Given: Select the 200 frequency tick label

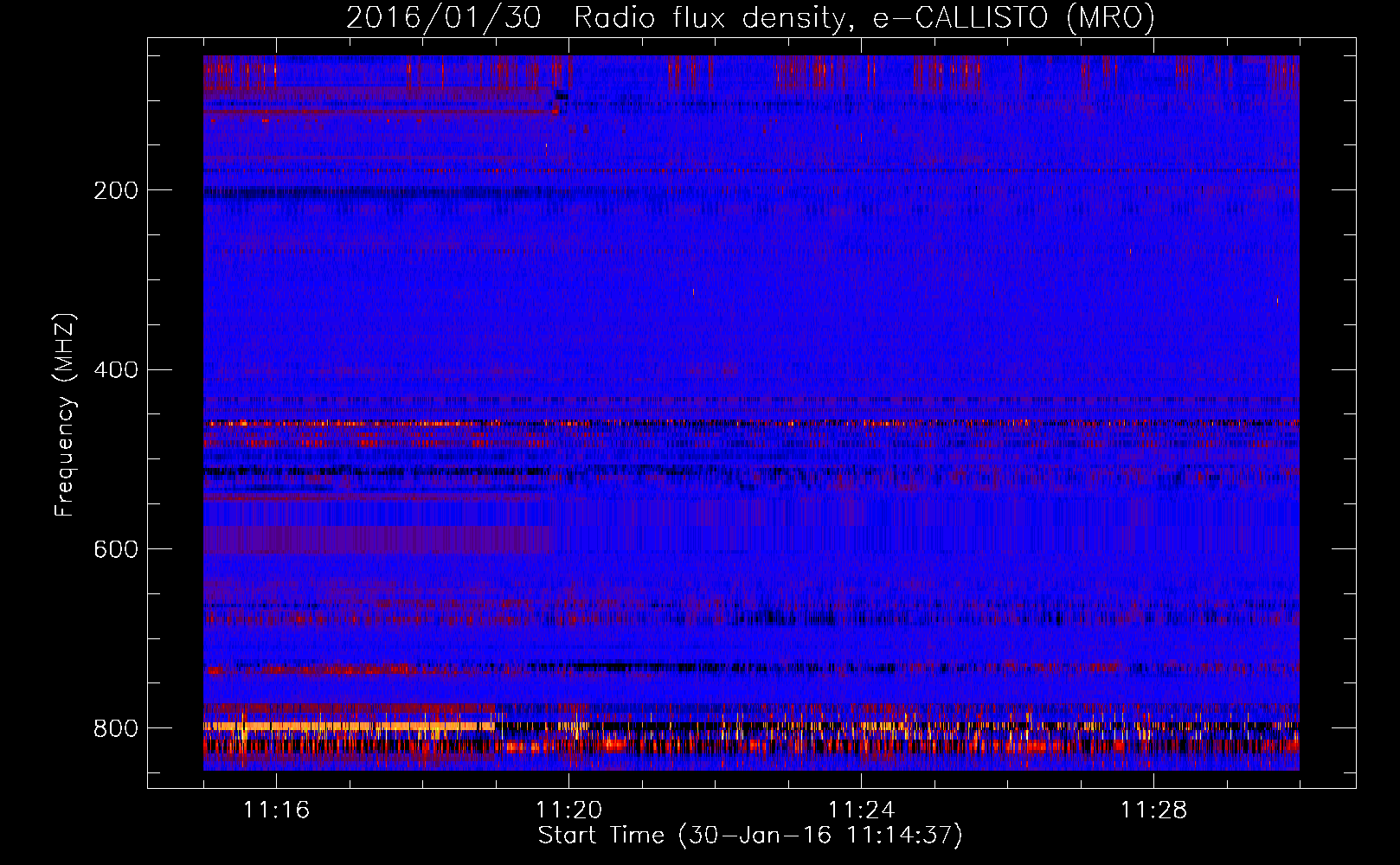Looking at the screenshot, I should (116, 190).
